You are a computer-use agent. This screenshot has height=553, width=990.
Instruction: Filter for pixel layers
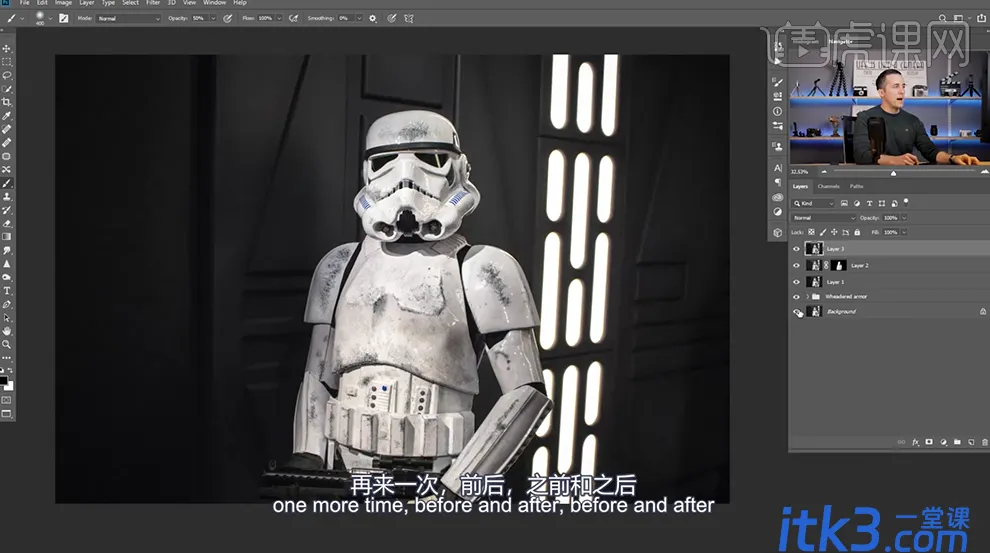click(844, 203)
